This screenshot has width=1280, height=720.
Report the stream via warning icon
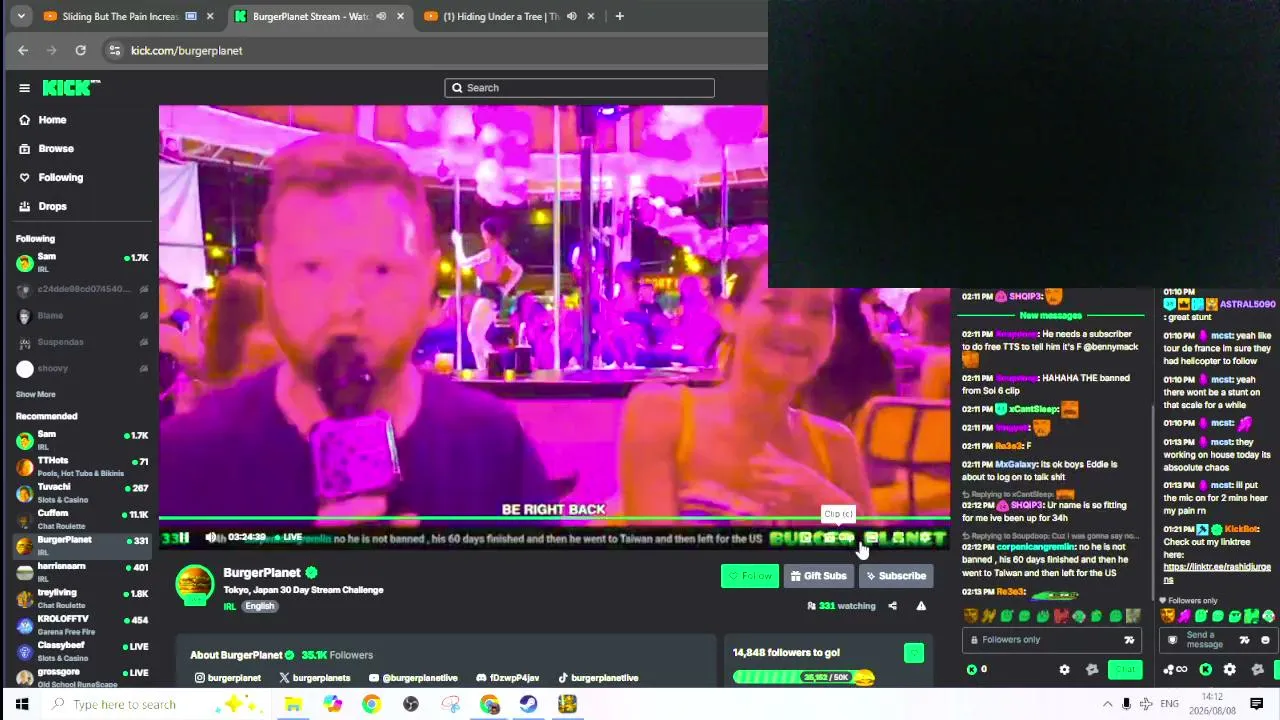click(x=921, y=606)
